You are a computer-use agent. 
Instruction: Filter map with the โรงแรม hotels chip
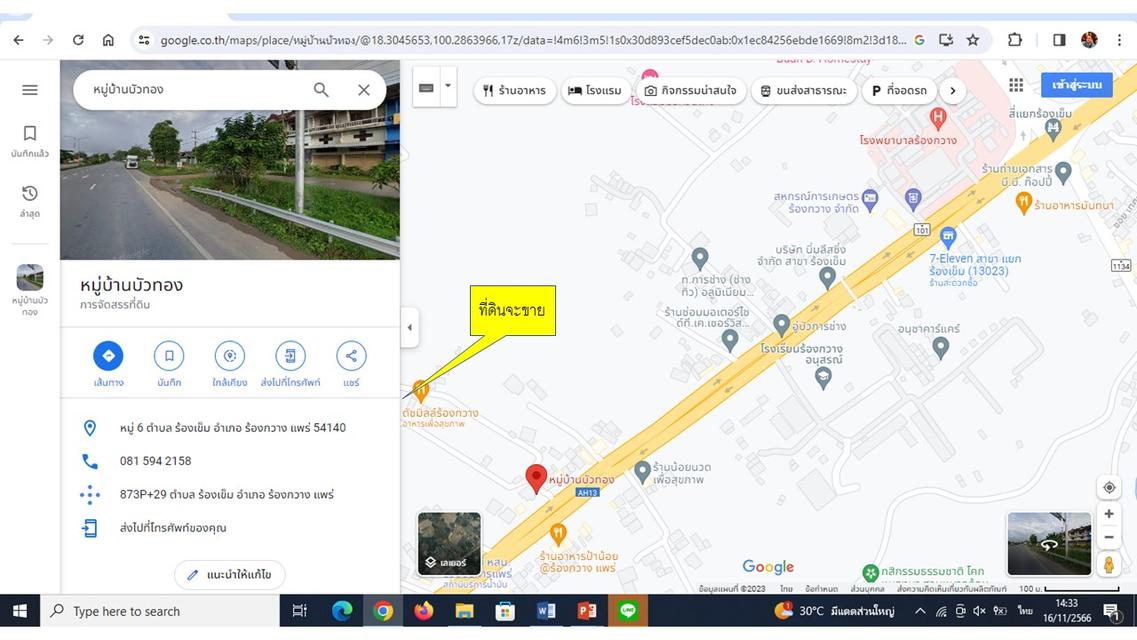595,90
